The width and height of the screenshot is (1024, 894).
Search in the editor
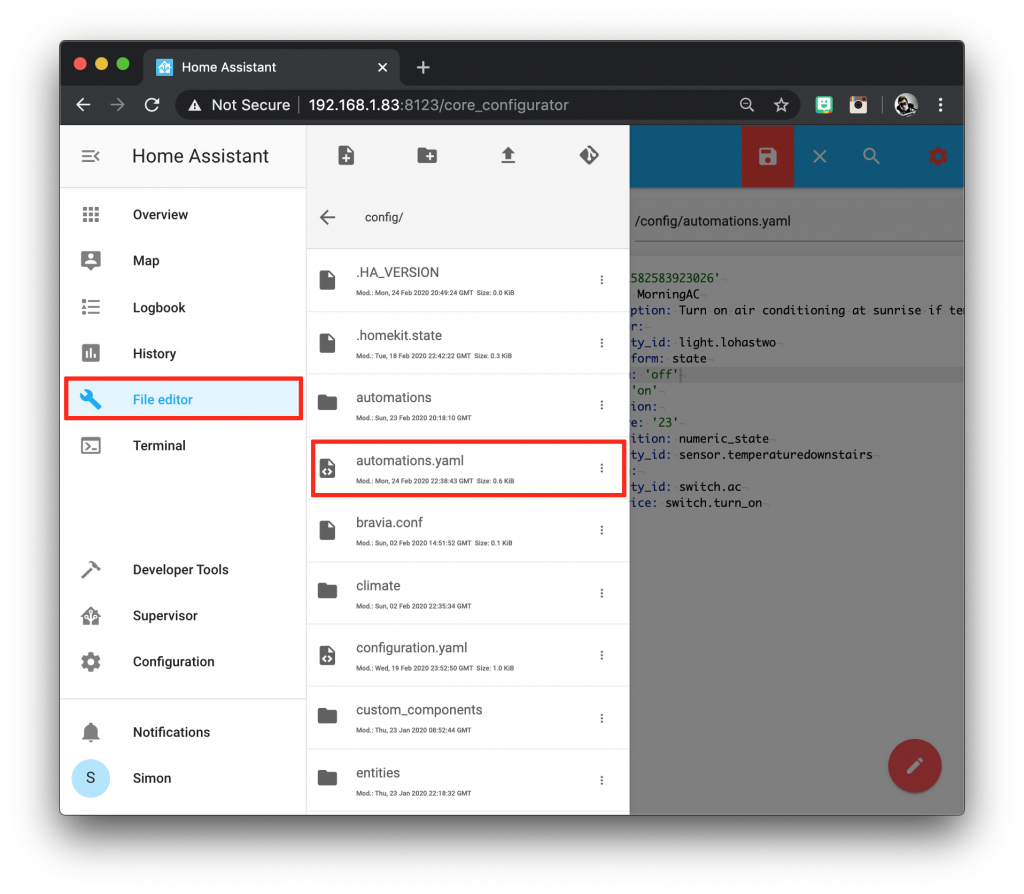coord(871,156)
